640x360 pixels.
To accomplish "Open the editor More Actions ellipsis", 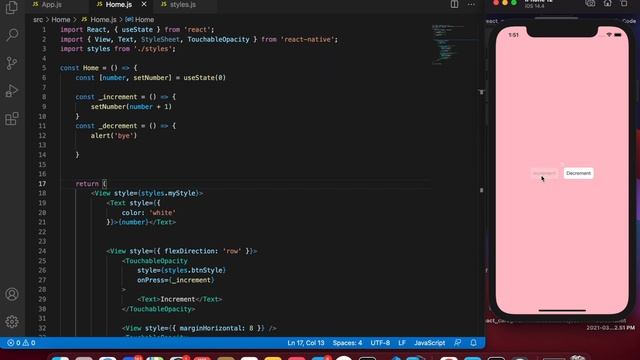I will 471,4.
